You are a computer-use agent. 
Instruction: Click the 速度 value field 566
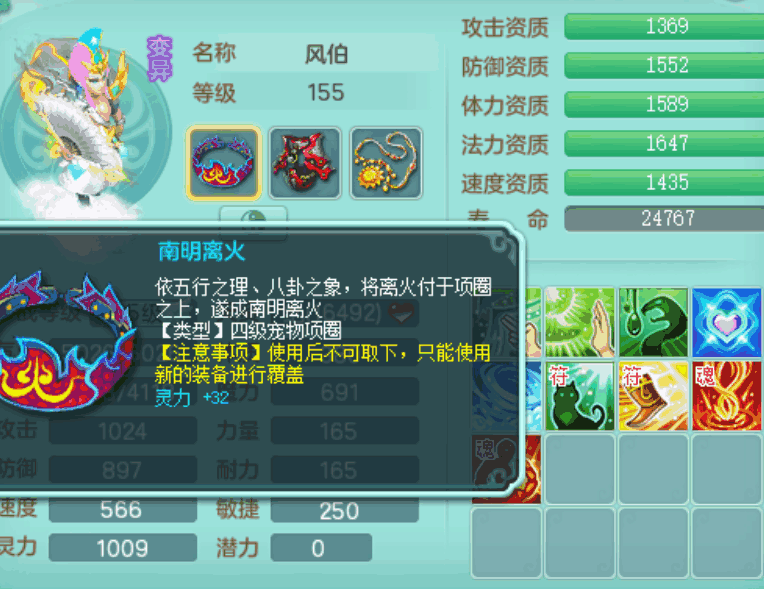[123, 510]
